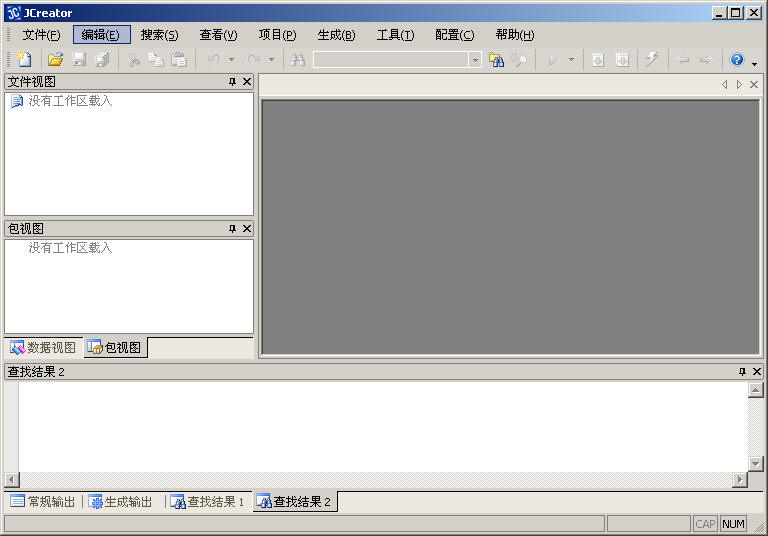Open the 搜索(S) menu
768x536 pixels.
click(160, 35)
